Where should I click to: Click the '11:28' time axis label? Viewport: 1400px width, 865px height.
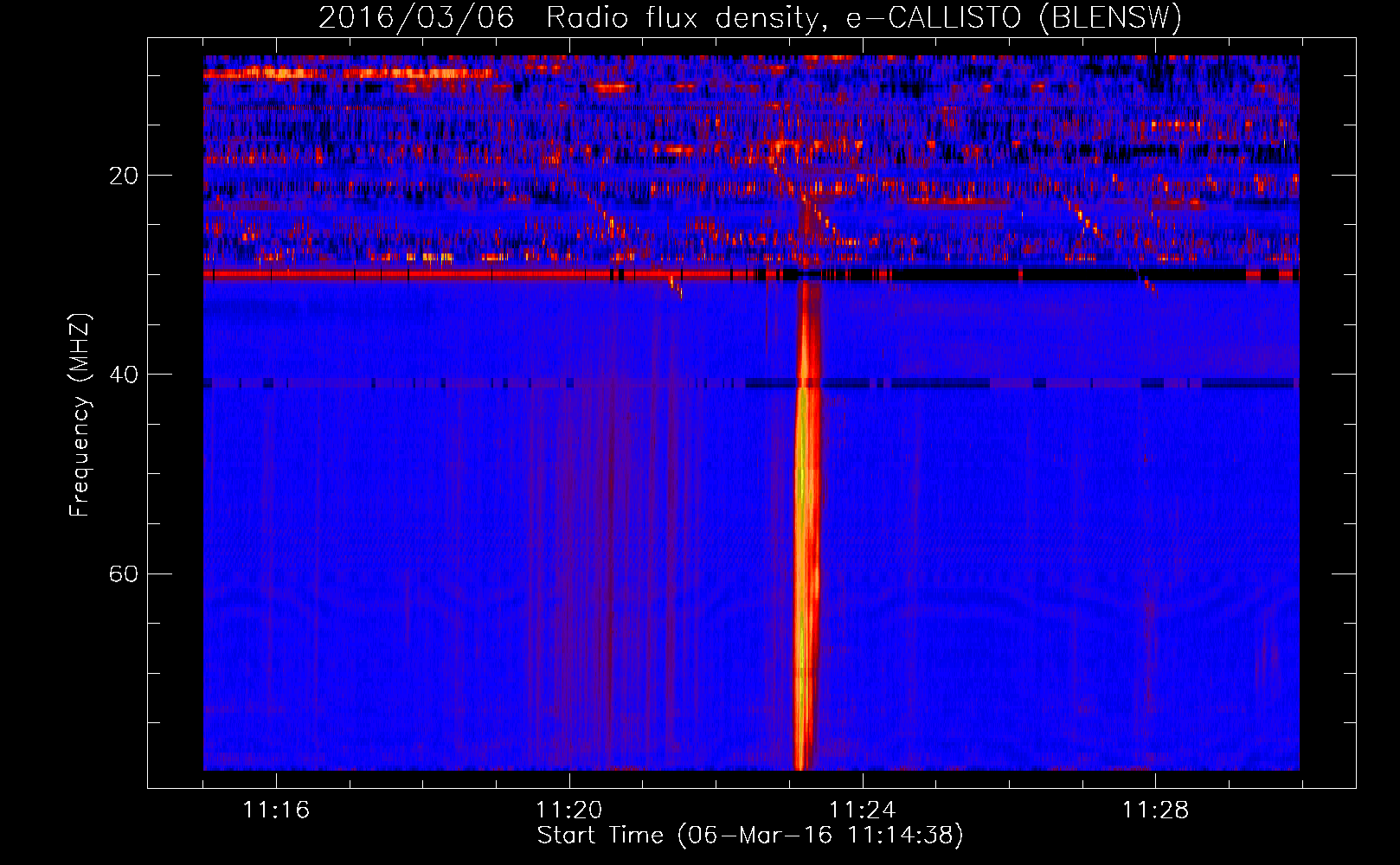click(1155, 810)
